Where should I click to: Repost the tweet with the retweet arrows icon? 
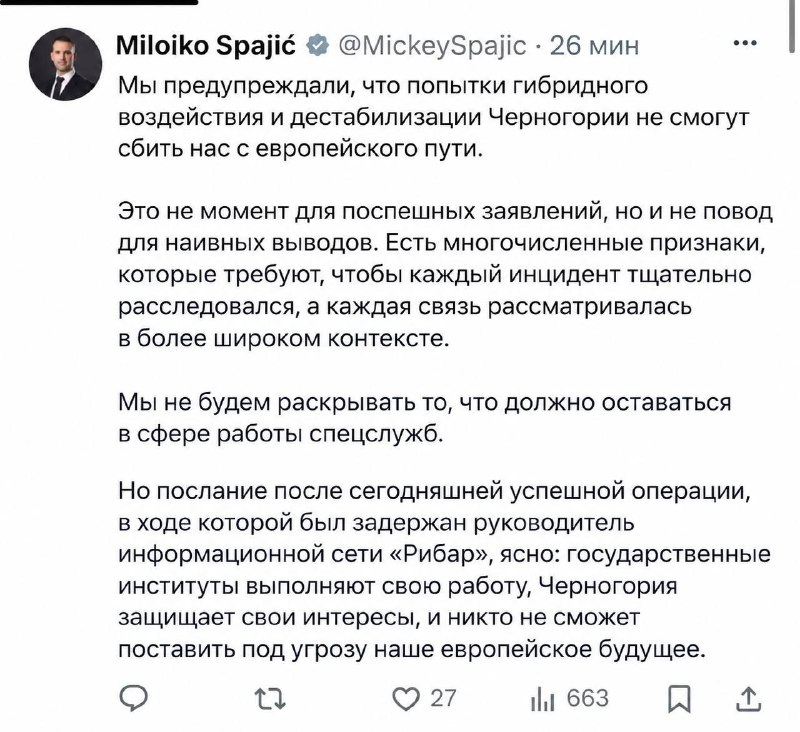(x=270, y=699)
